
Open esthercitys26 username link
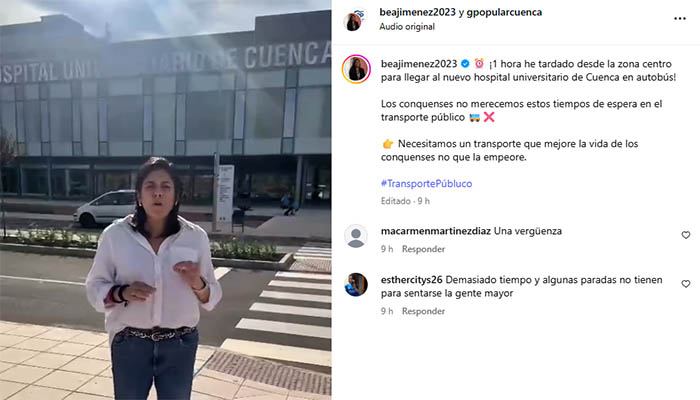click(x=412, y=280)
